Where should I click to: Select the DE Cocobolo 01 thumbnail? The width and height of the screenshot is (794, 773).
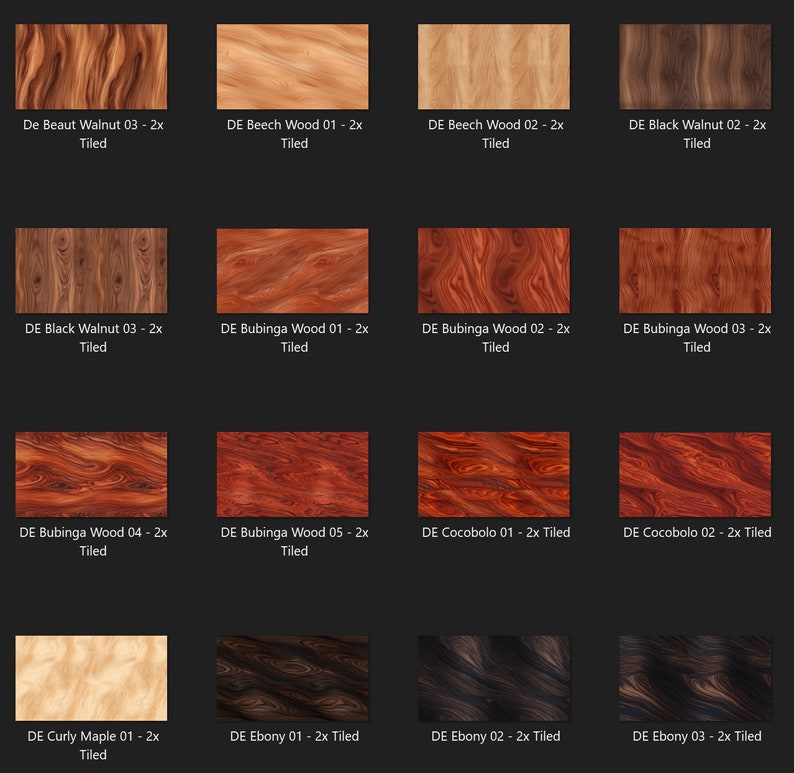494,474
